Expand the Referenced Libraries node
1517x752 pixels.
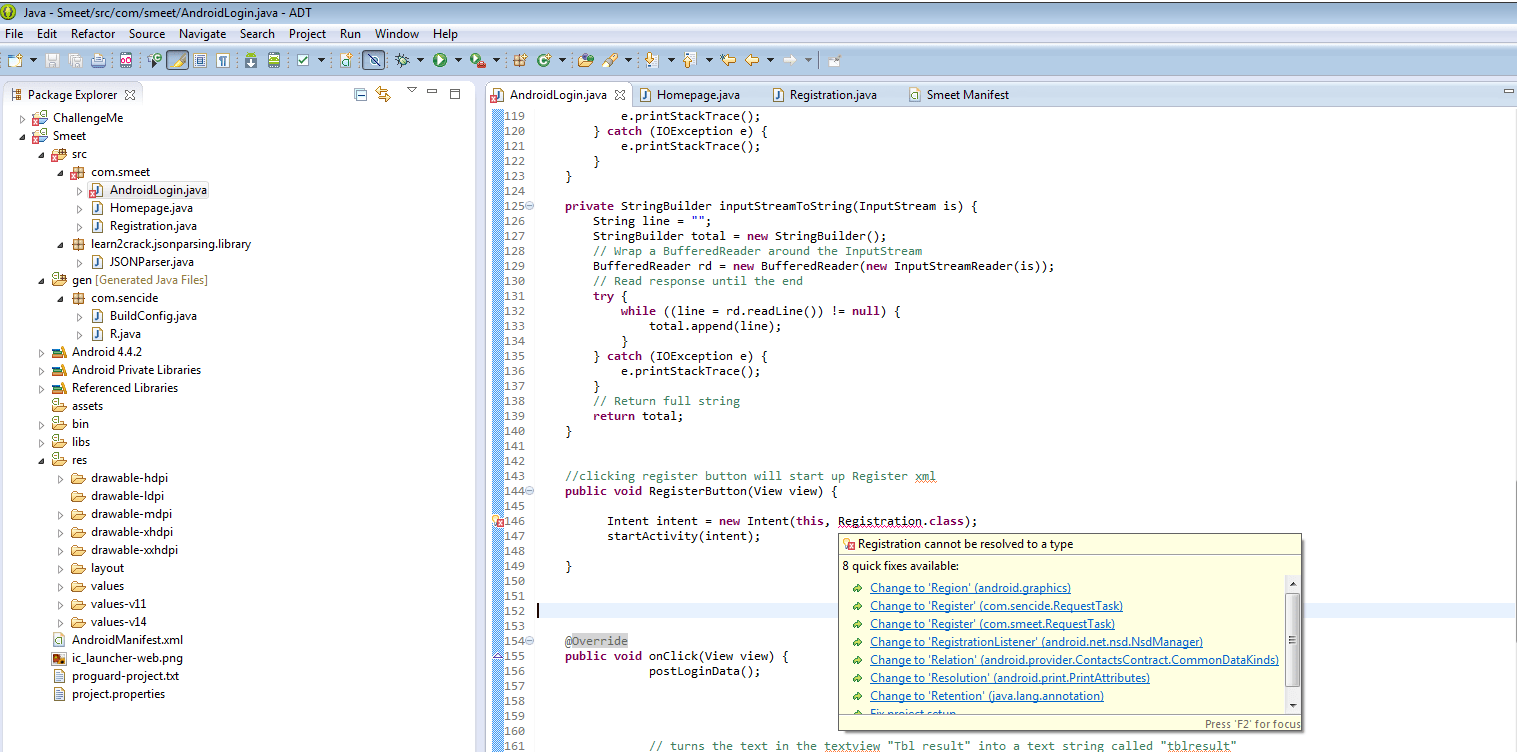coord(42,388)
